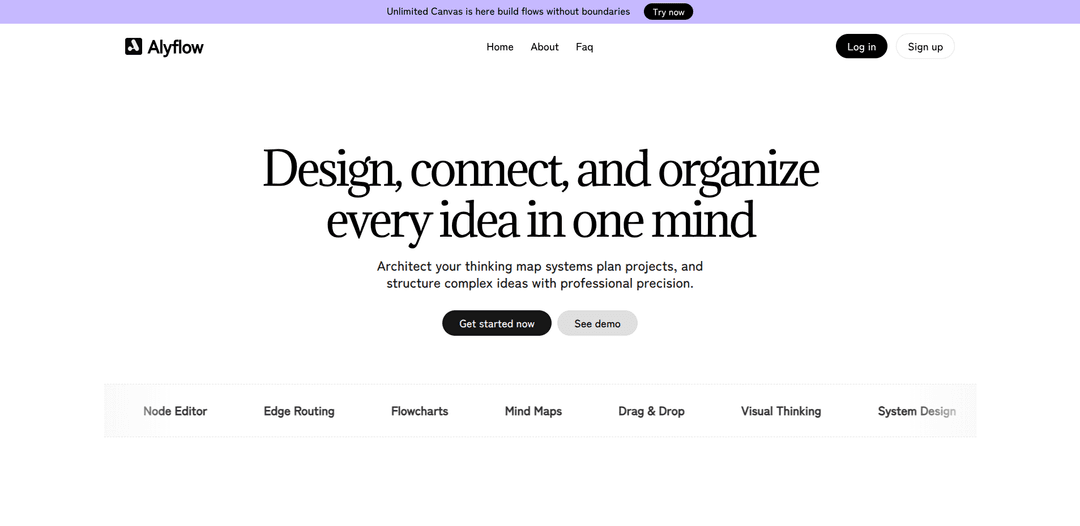Image resolution: width=1080 pixels, height=526 pixels.
Task: Click the Unlimited Canvas announcement text
Action: coord(508,12)
